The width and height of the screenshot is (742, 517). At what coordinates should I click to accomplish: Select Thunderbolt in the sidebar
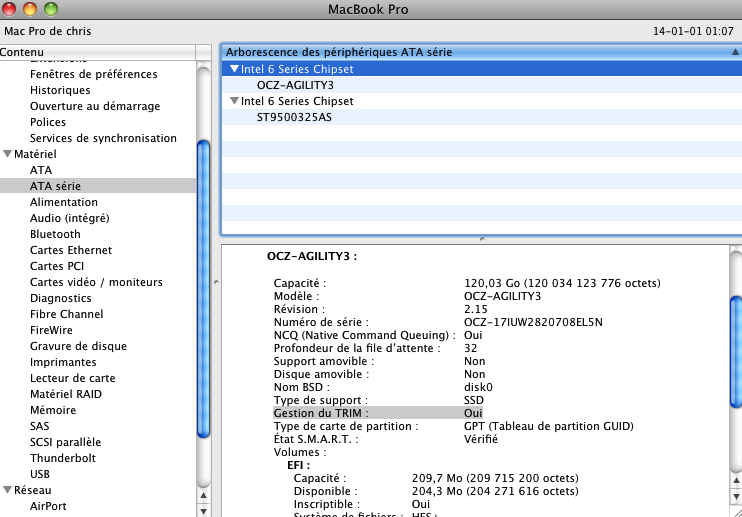click(62, 459)
